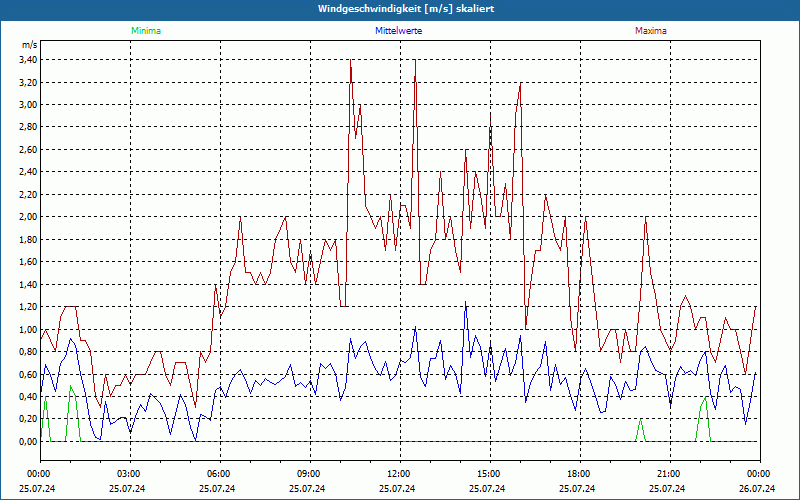Viewport: 800px width, 500px height.
Task: Click the '3,40' y-axis value
Action: (x=29, y=60)
